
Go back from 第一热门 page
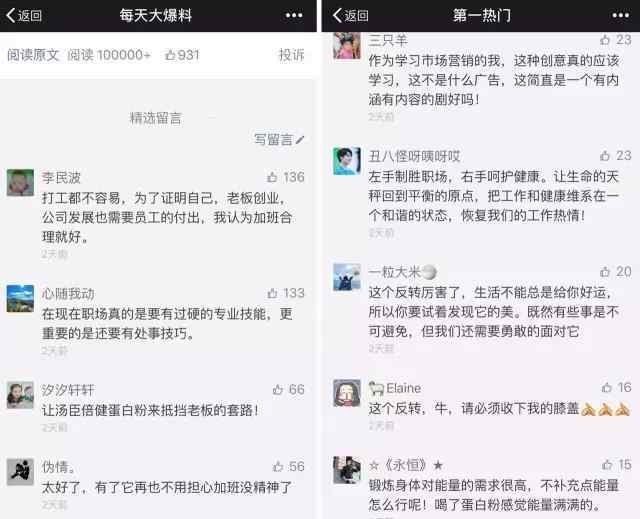coord(351,16)
